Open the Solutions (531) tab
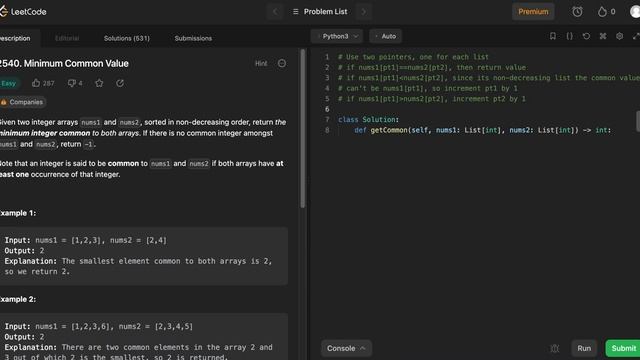Viewport: 640px width, 360px height. tap(127, 38)
